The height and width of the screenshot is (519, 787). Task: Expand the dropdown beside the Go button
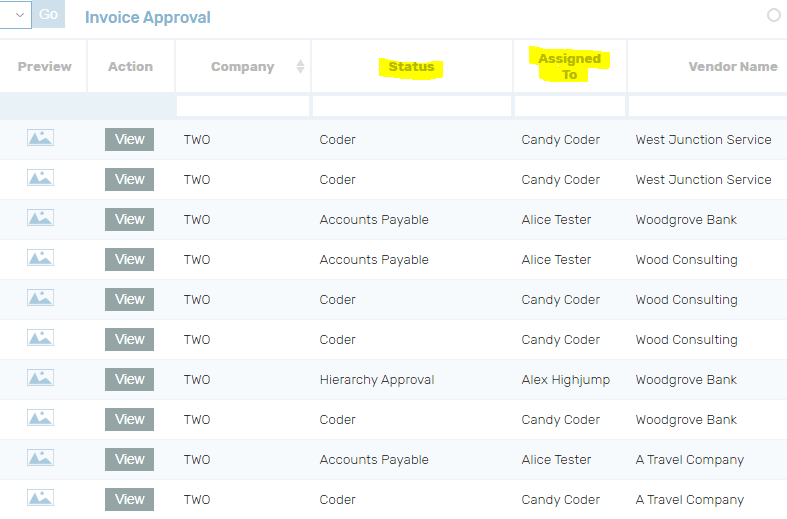click(x=17, y=15)
